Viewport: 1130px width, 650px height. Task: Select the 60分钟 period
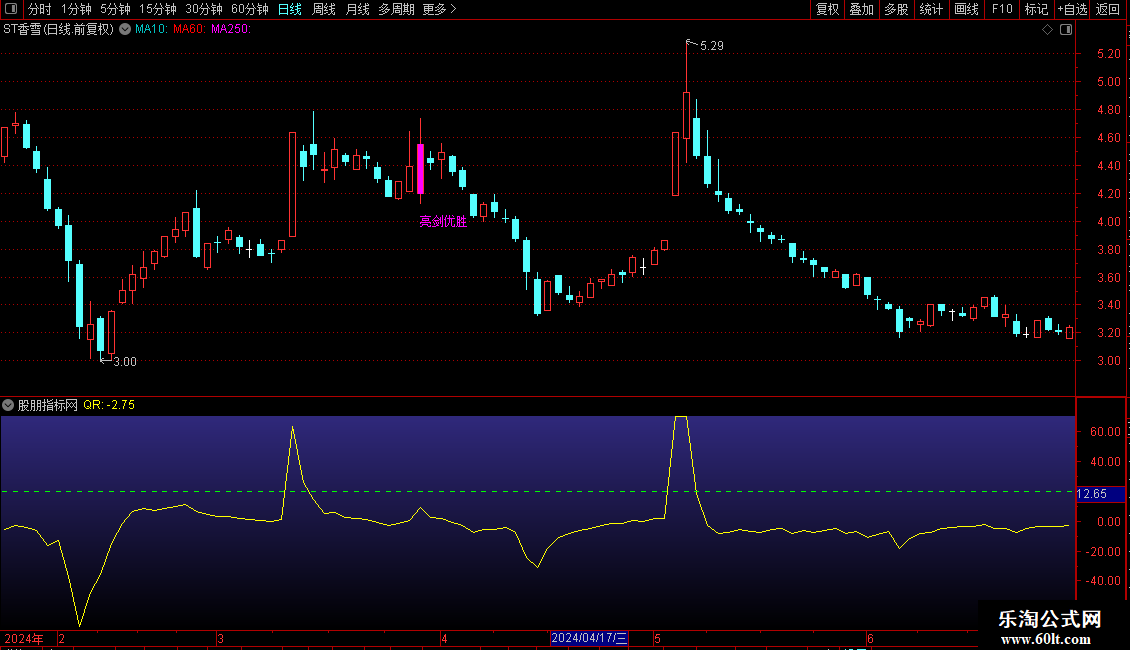[250, 9]
